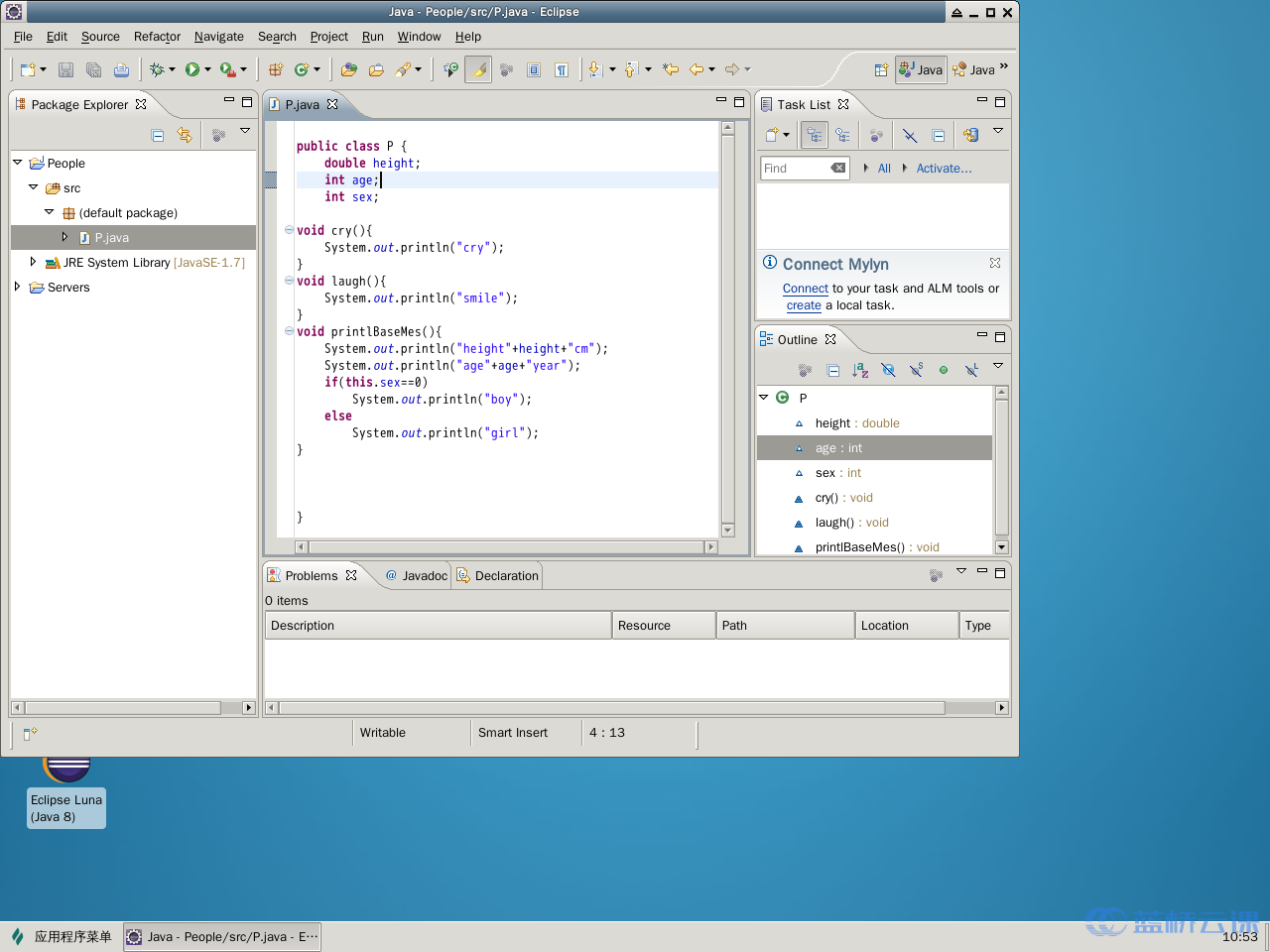Viewport: 1270px width, 952px height.
Task: Click Synchronize Changed in Task List toolbar
Action: (970, 135)
